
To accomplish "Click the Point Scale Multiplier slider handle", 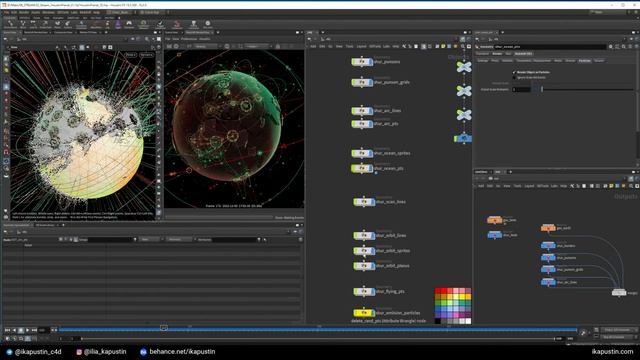I will 542,89.
